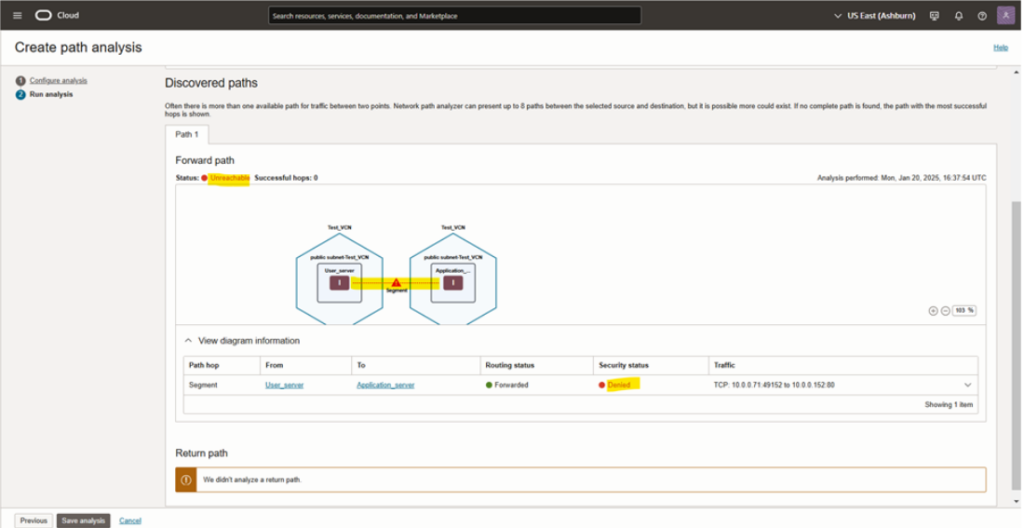Expand the Segment row details chevron

(967, 385)
